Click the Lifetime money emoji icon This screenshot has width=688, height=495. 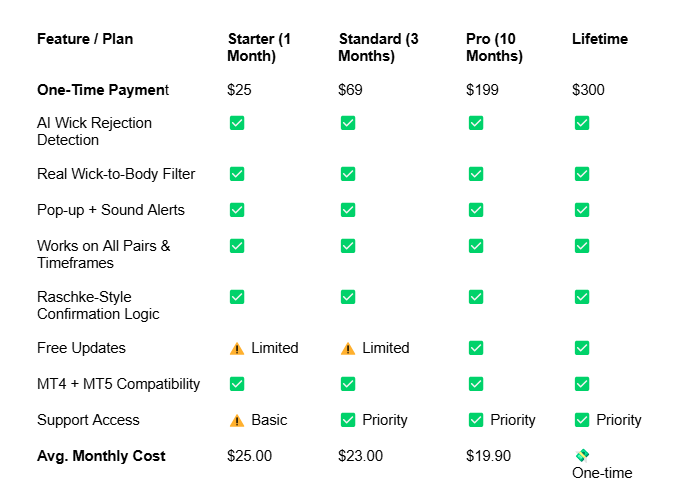point(582,456)
